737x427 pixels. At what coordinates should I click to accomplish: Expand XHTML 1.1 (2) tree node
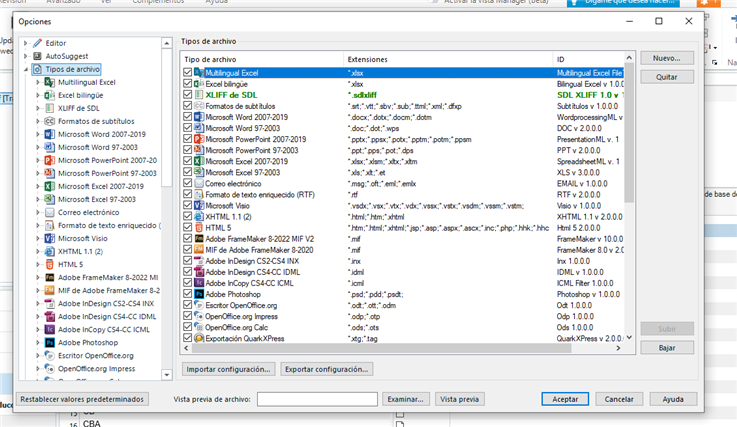click(x=38, y=252)
